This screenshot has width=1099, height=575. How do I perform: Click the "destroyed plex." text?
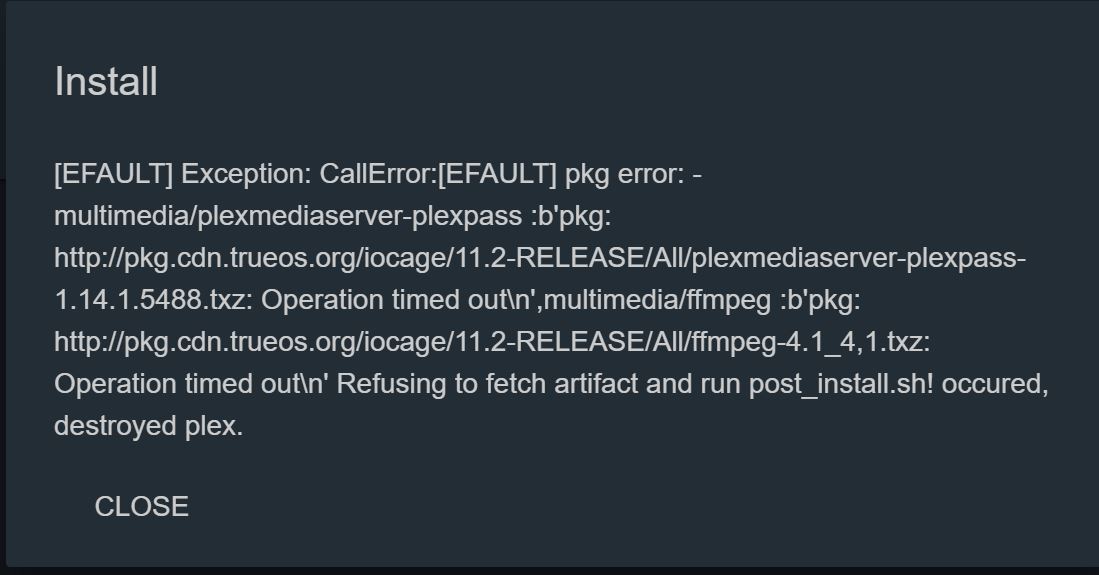149,426
